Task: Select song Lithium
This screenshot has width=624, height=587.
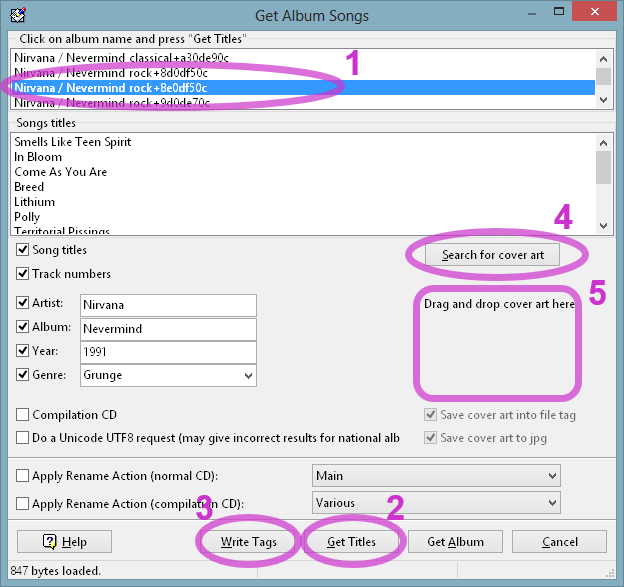Action: 303,202
